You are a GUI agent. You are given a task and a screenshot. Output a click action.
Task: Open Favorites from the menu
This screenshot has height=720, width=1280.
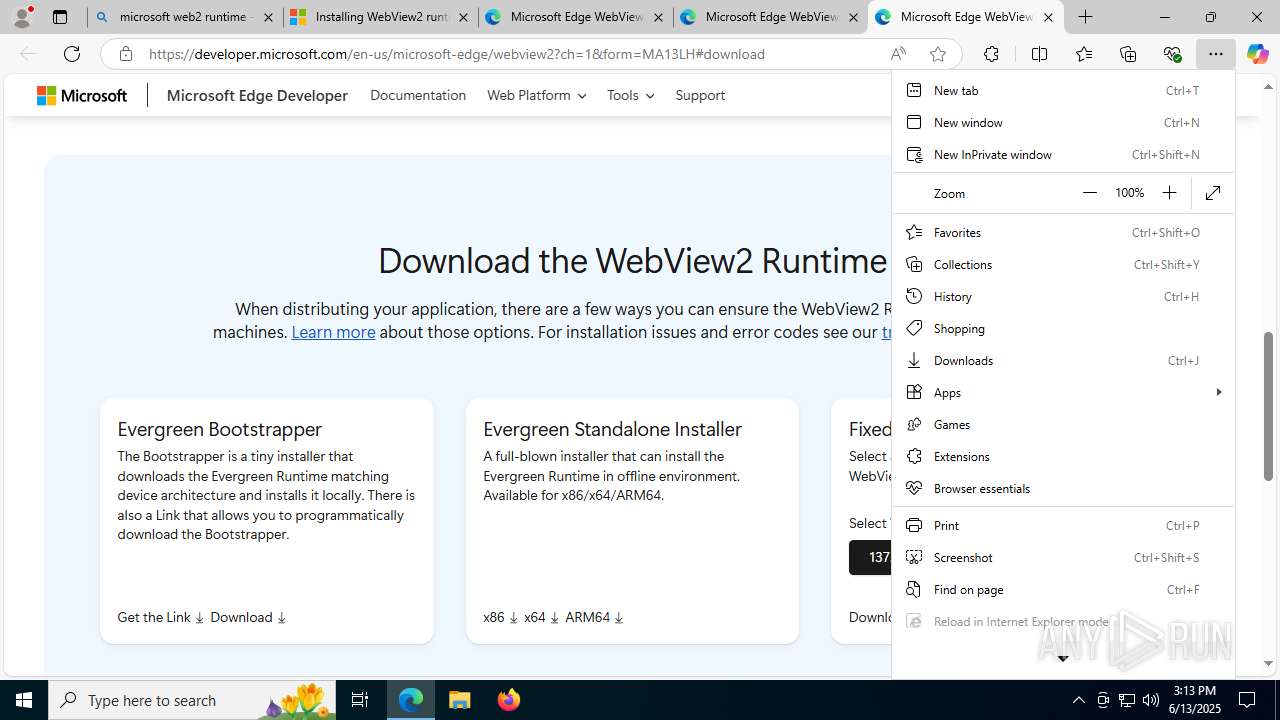1063,232
